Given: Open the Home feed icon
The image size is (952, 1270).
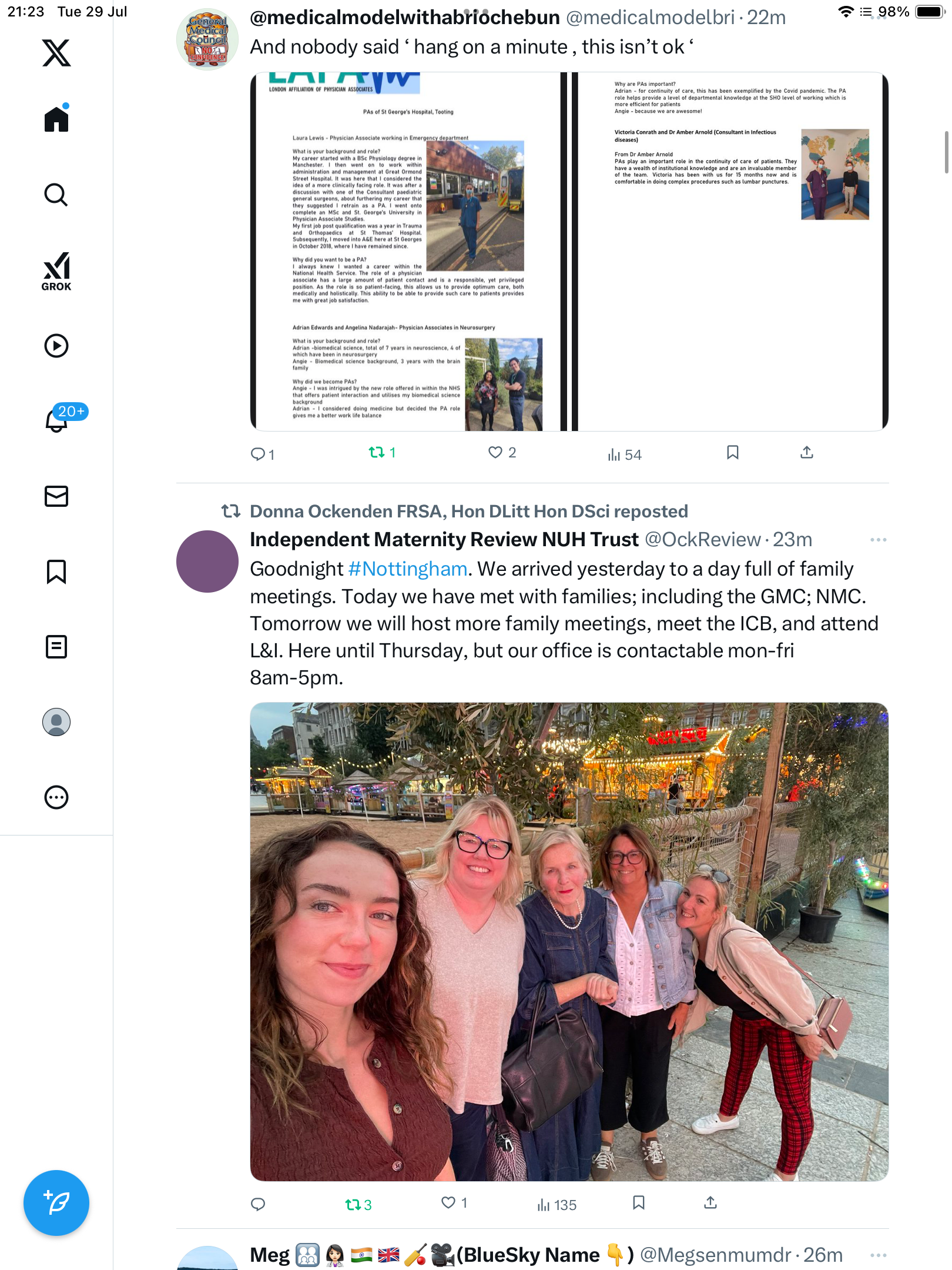Looking at the screenshot, I should [x=56, y=118].
